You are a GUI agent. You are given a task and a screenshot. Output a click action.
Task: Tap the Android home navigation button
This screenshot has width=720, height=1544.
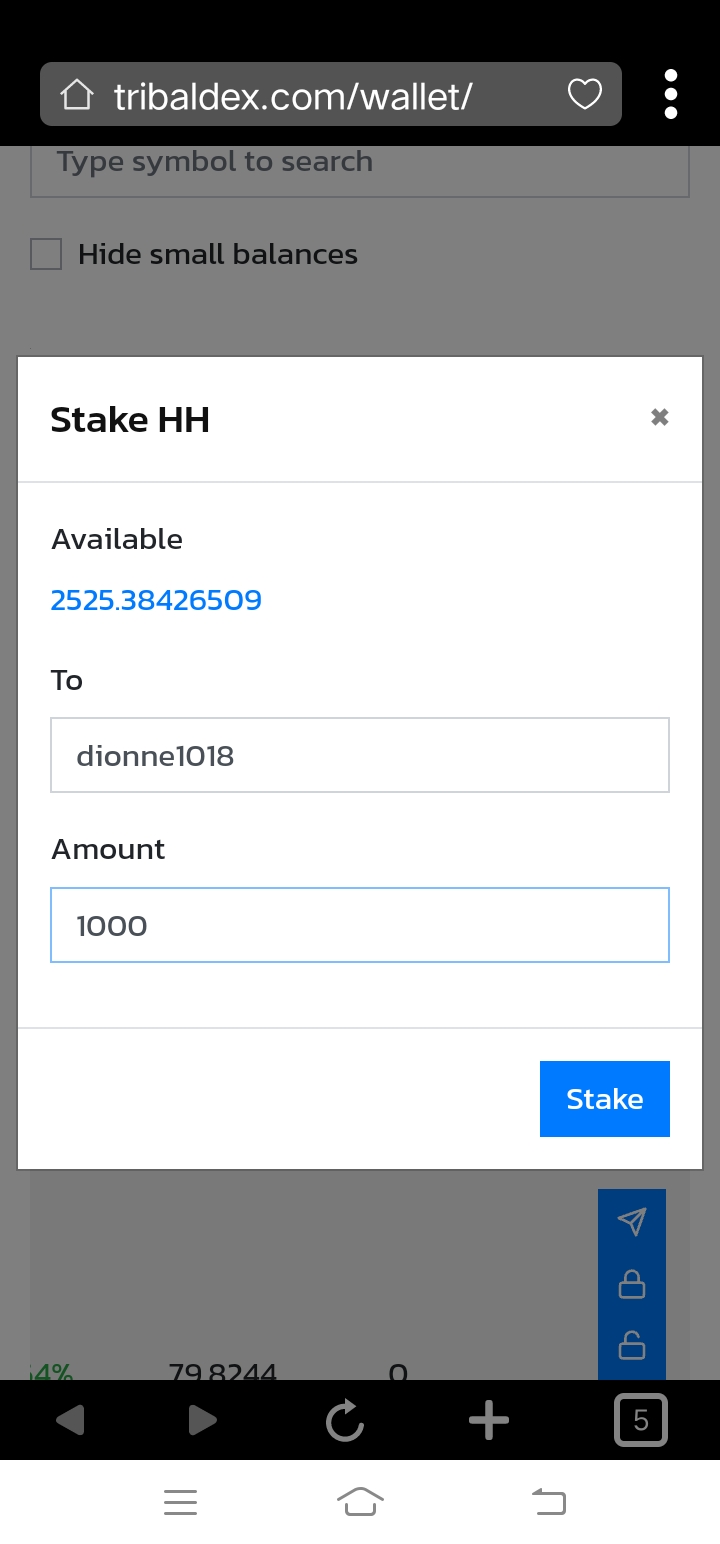[360, 1502]
